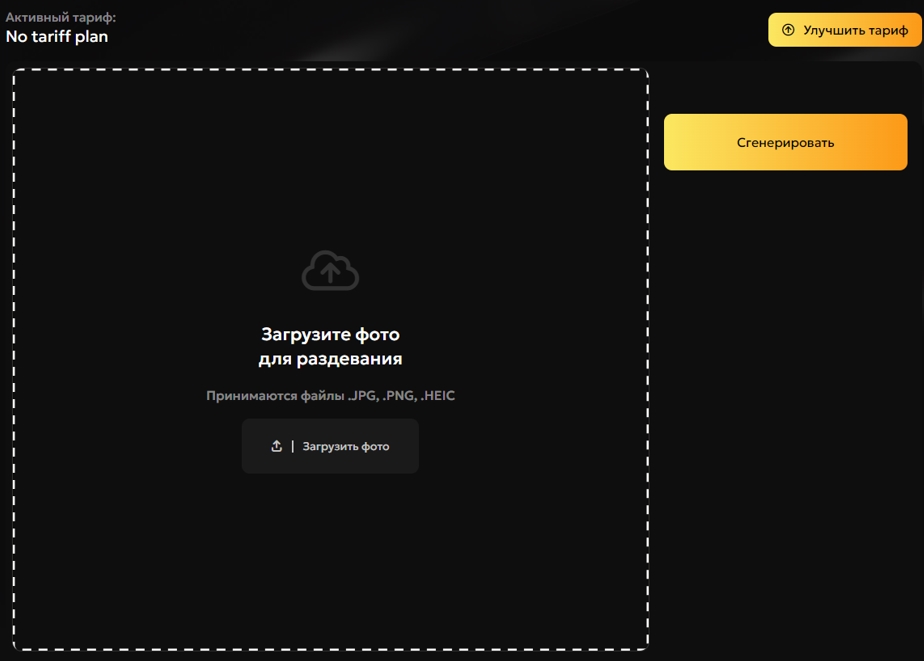Click inside the dashed upload drop zone
924x661 pixels.
331,359
